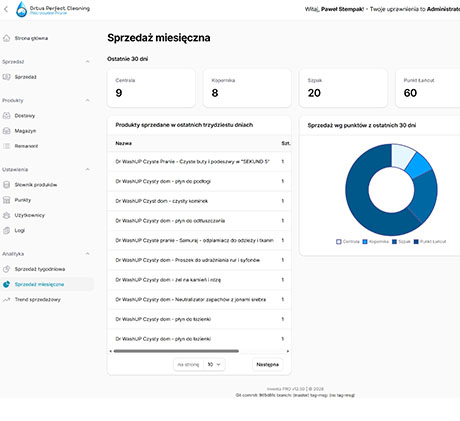Viewport: 460px width, 421px height.
Task: Select the row żel na kamień i rdzę
Action: pos(199,280)
